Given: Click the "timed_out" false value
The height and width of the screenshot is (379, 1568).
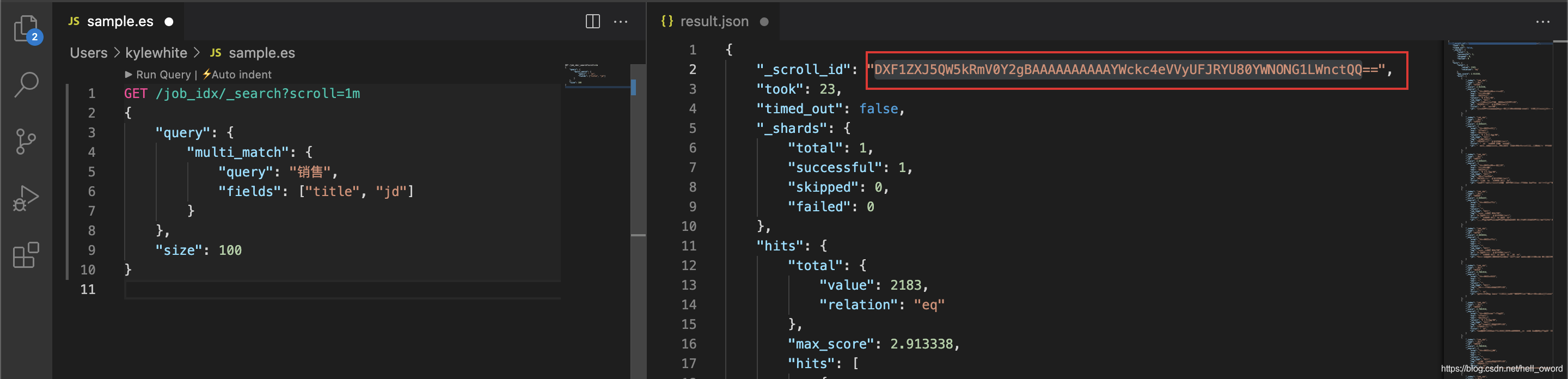Looking at the screenshot, I should pyautogui.click(x=878, y=108).
